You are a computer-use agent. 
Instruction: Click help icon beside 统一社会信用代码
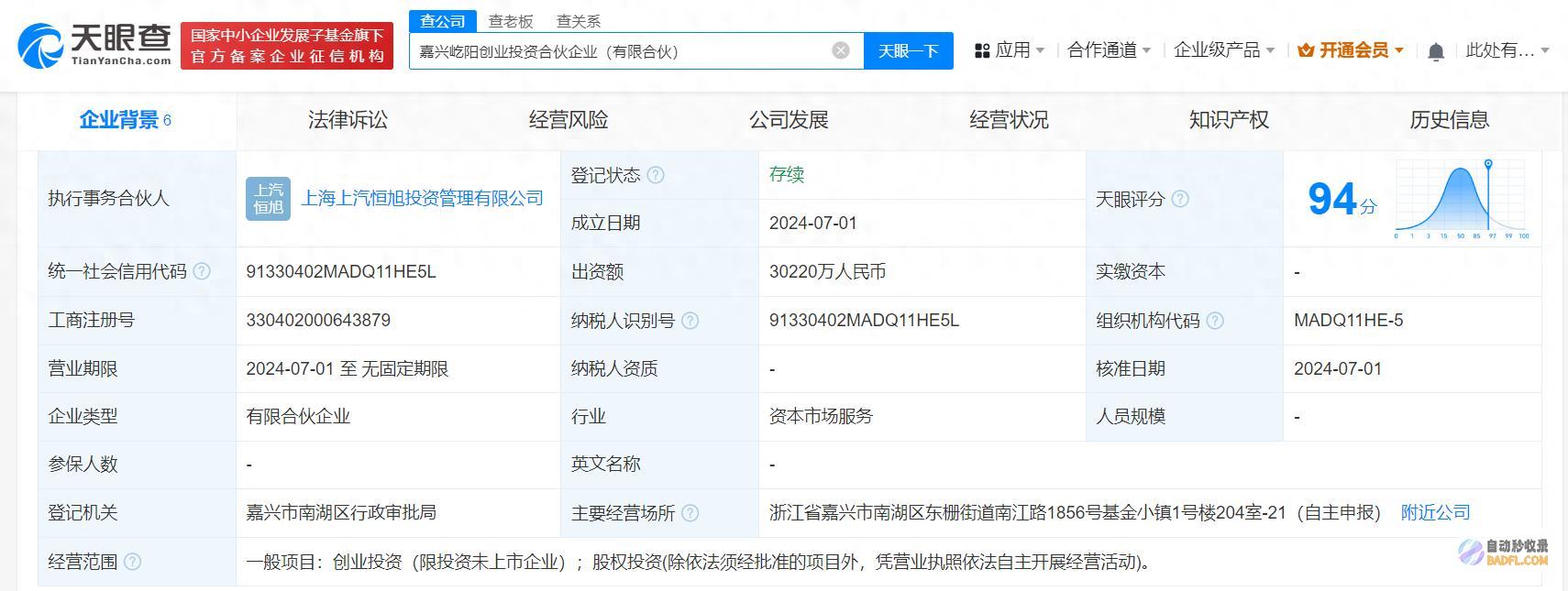click(x=202, y=271)
